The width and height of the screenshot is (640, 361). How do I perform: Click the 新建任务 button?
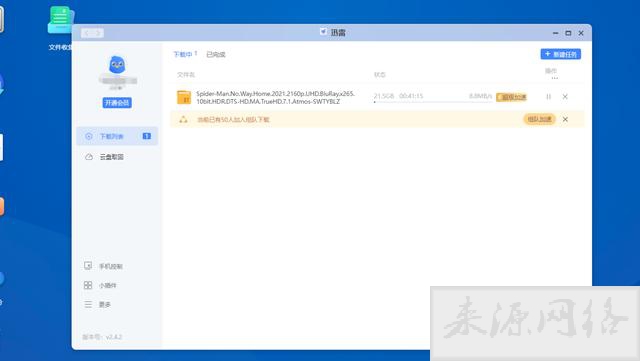(560, 54)
